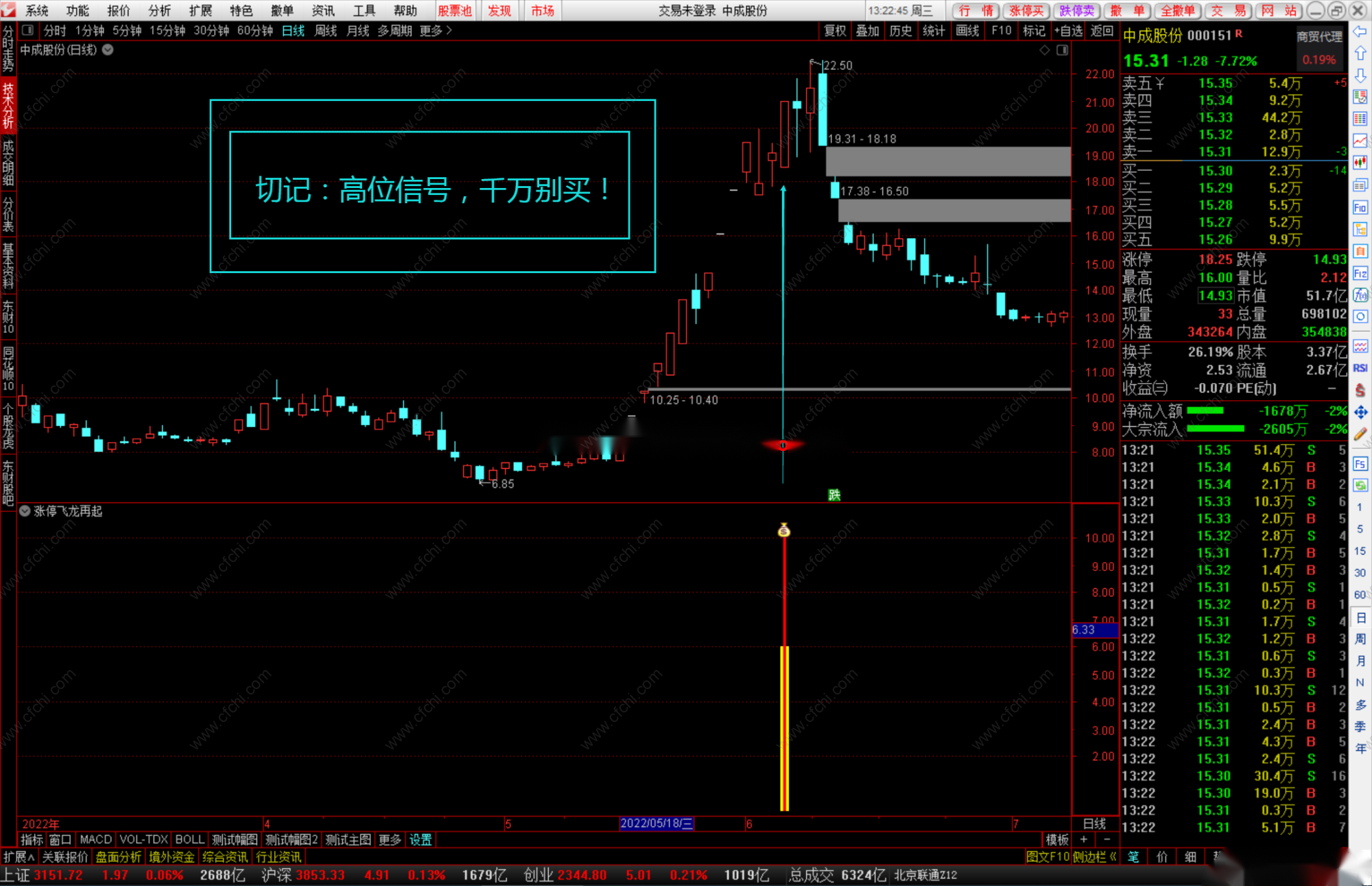Toggle the panel icon beside 分时 period

point(28,30)
